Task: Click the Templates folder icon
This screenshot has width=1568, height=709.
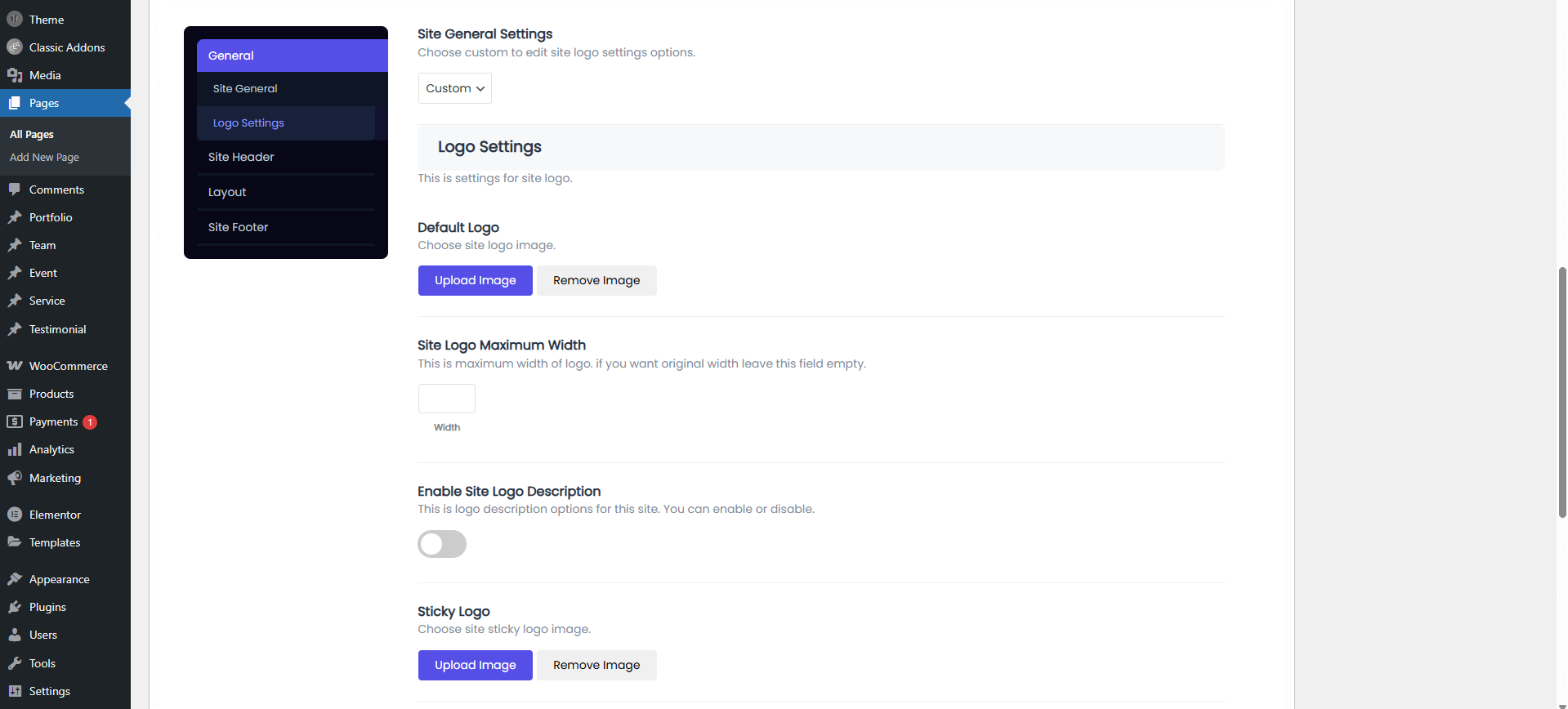Action: click(x=15, y=542)
